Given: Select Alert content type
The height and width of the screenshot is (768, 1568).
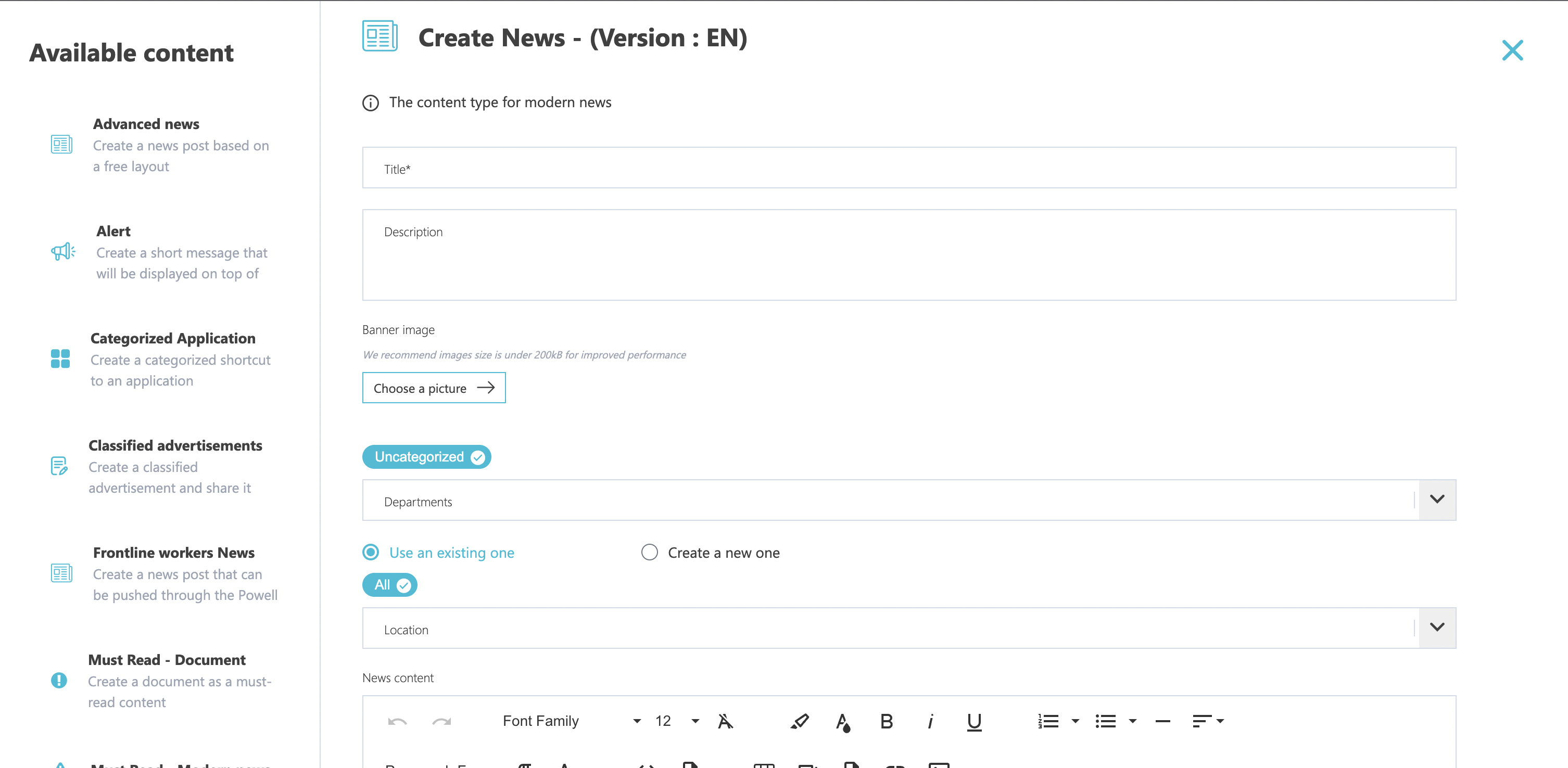Looking at the screenshot, I should (x=165, y=252).
